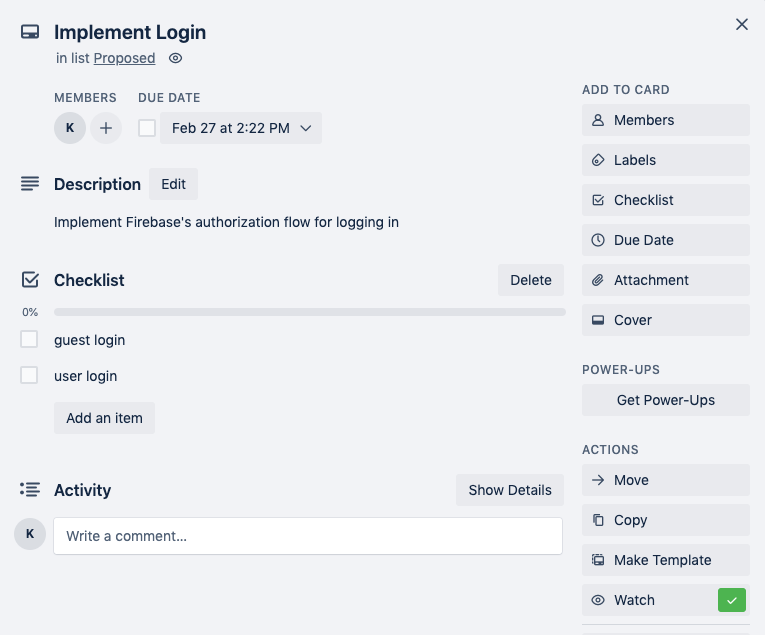
Task: Toggle Watch on this card
Action: click(665, 600)
